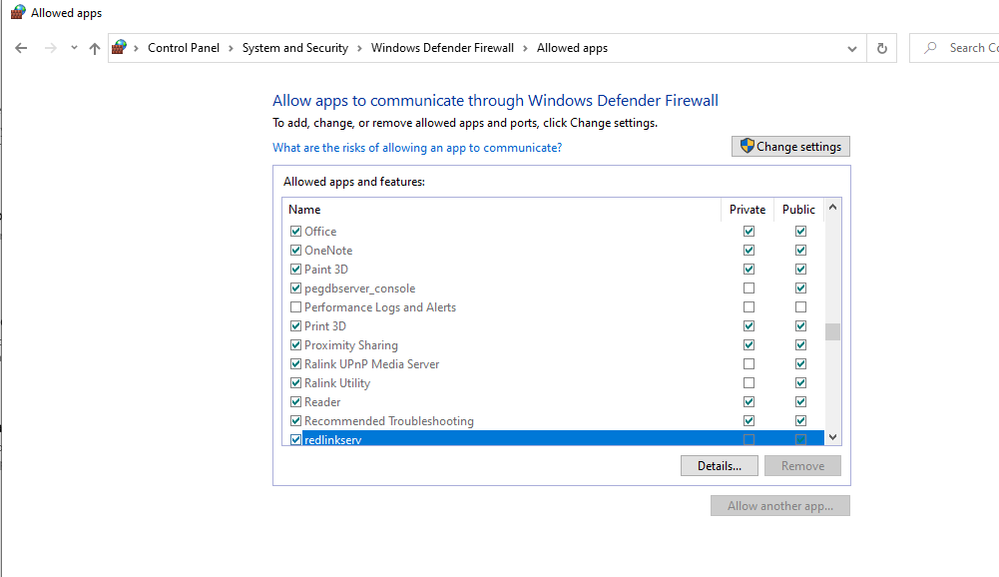Click the Forward navigation arrow
Image resolution: width=999 pixels, height=577 pixels.
50,48
